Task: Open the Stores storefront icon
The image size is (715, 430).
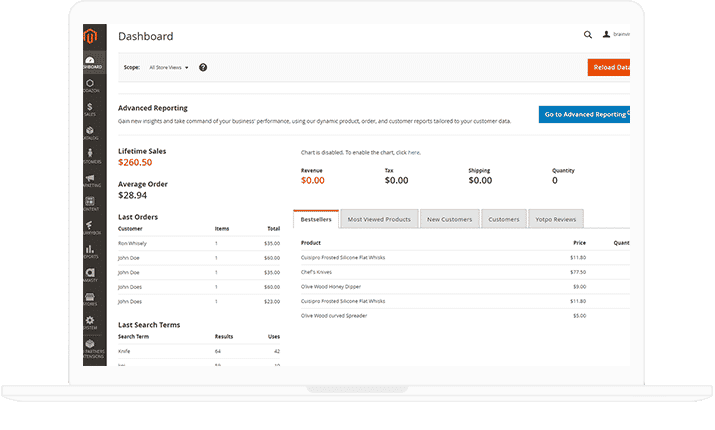Action: point(90,295)
